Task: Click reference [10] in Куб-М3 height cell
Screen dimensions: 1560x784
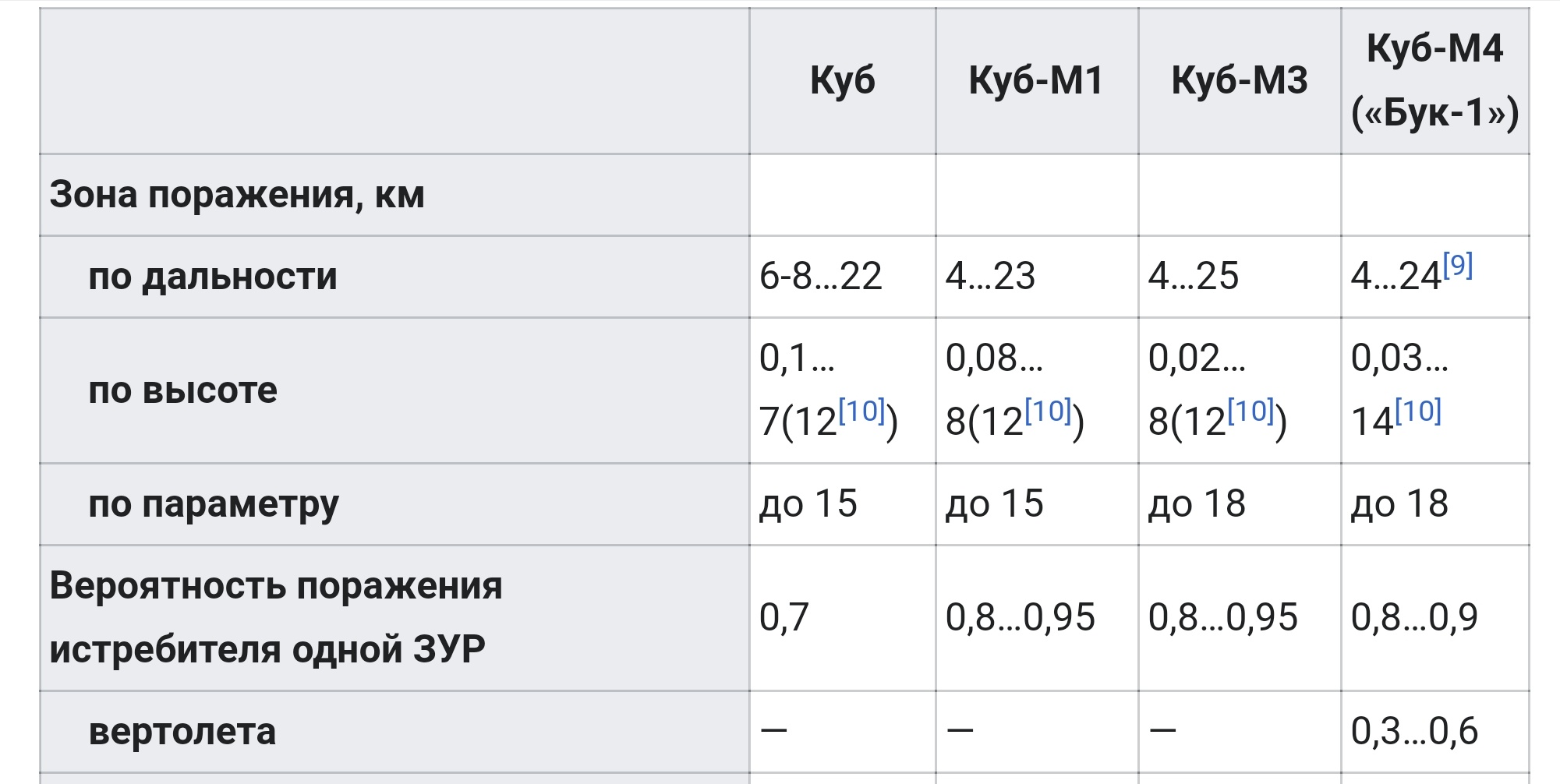Action: click(x=1250, y=411)
